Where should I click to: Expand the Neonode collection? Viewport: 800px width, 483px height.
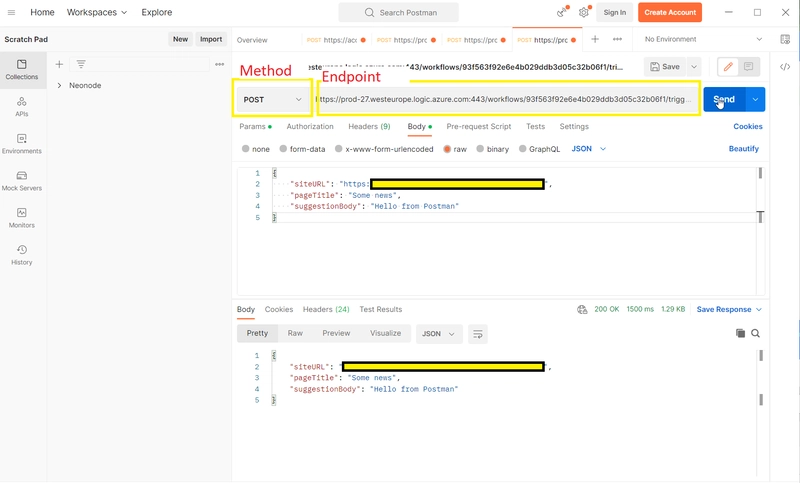click(59, 86)
